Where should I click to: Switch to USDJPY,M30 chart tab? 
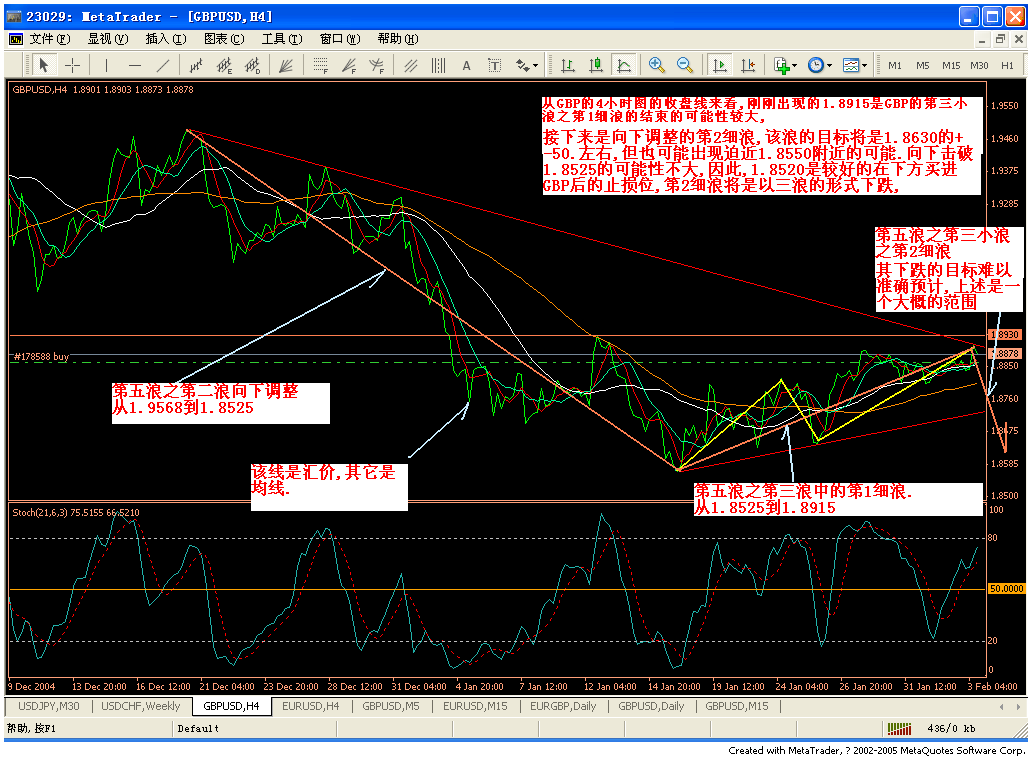(x=49, y=706)
